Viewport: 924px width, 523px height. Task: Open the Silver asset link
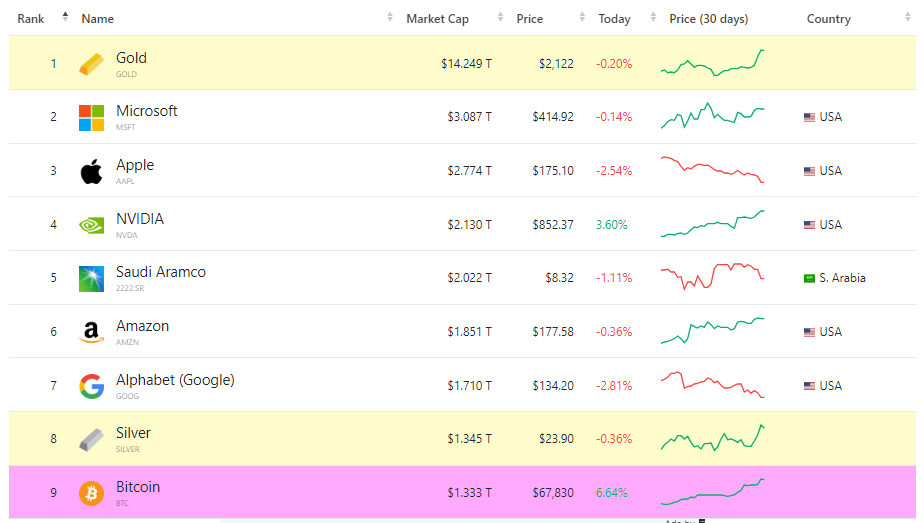click(133, 433)
